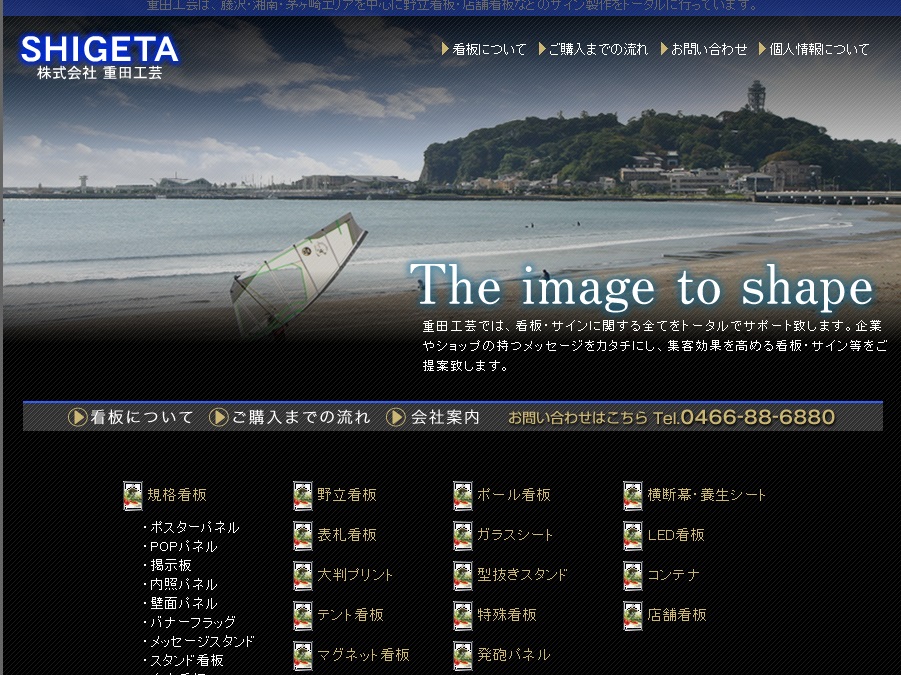Screen dimensions: 901x675
Task: Open the LED看板 link
Action: coord(676,535)
